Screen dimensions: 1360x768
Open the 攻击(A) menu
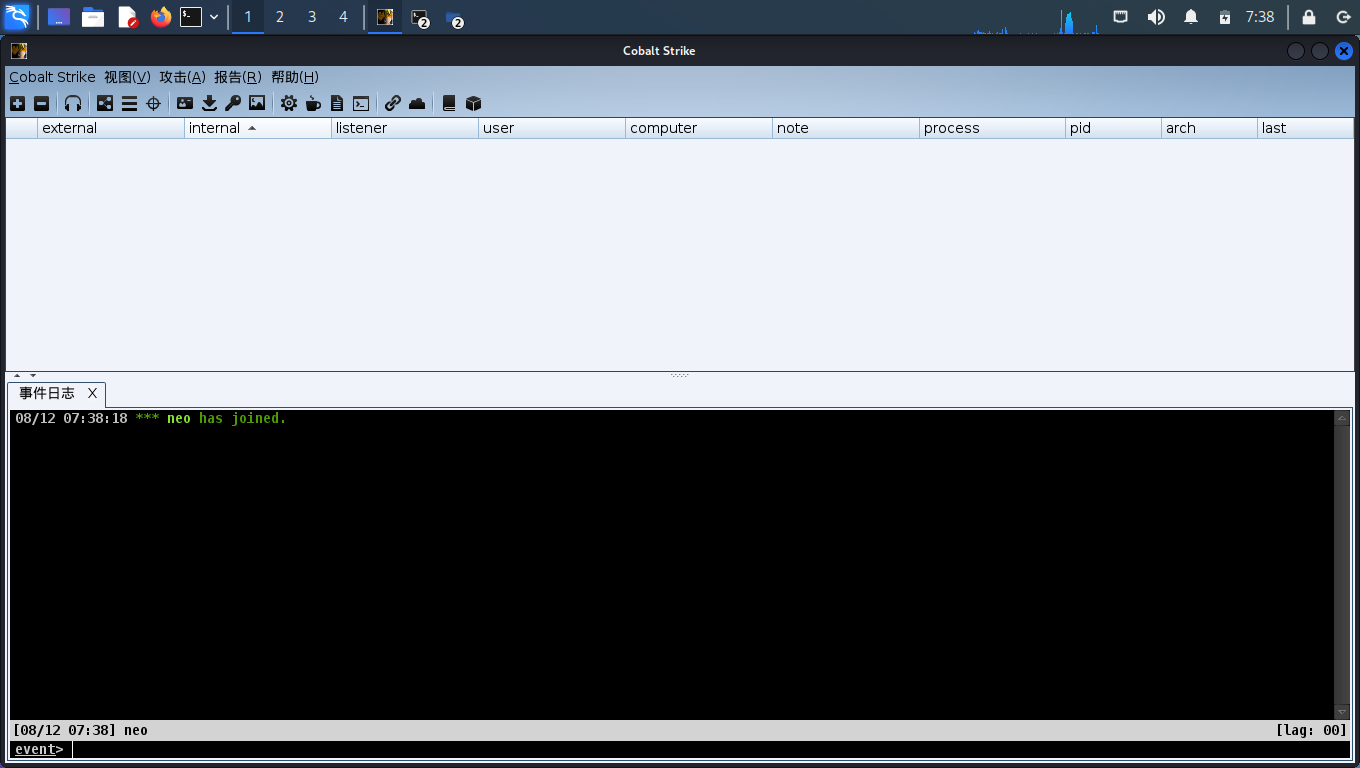click(x=182, y=77)
